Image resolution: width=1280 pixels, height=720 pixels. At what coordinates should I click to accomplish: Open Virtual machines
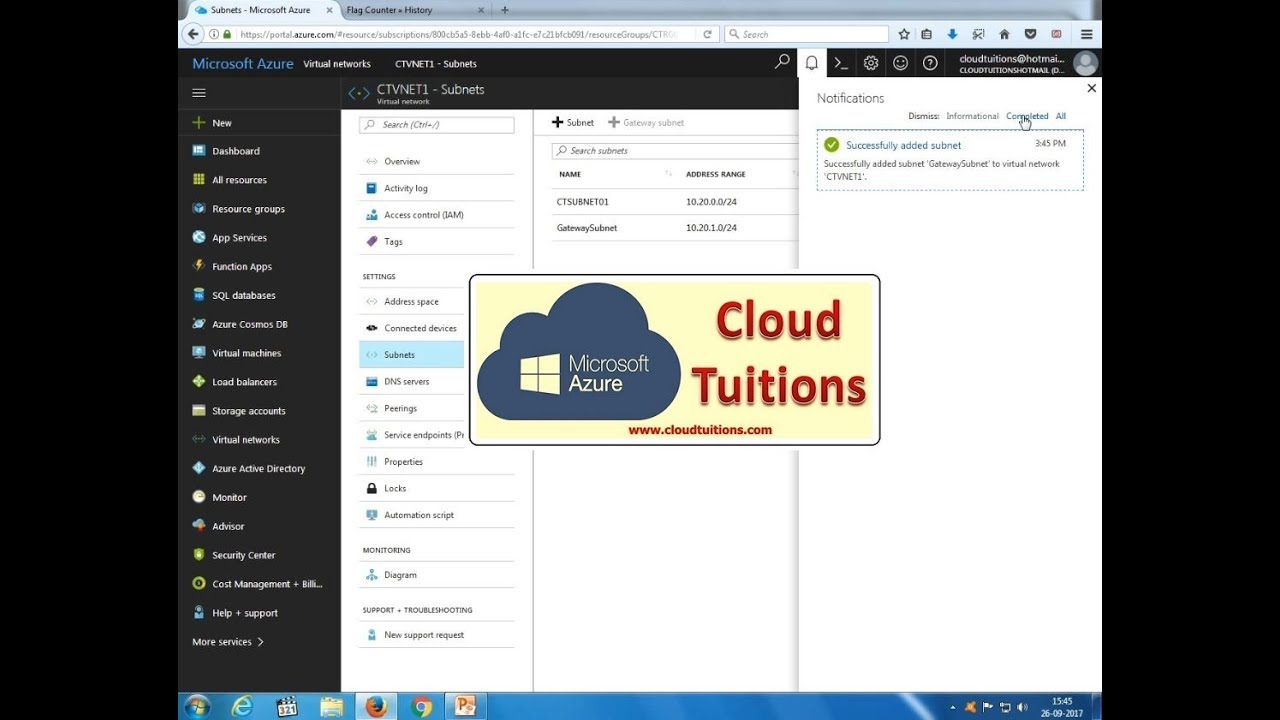tap(246, 353)
